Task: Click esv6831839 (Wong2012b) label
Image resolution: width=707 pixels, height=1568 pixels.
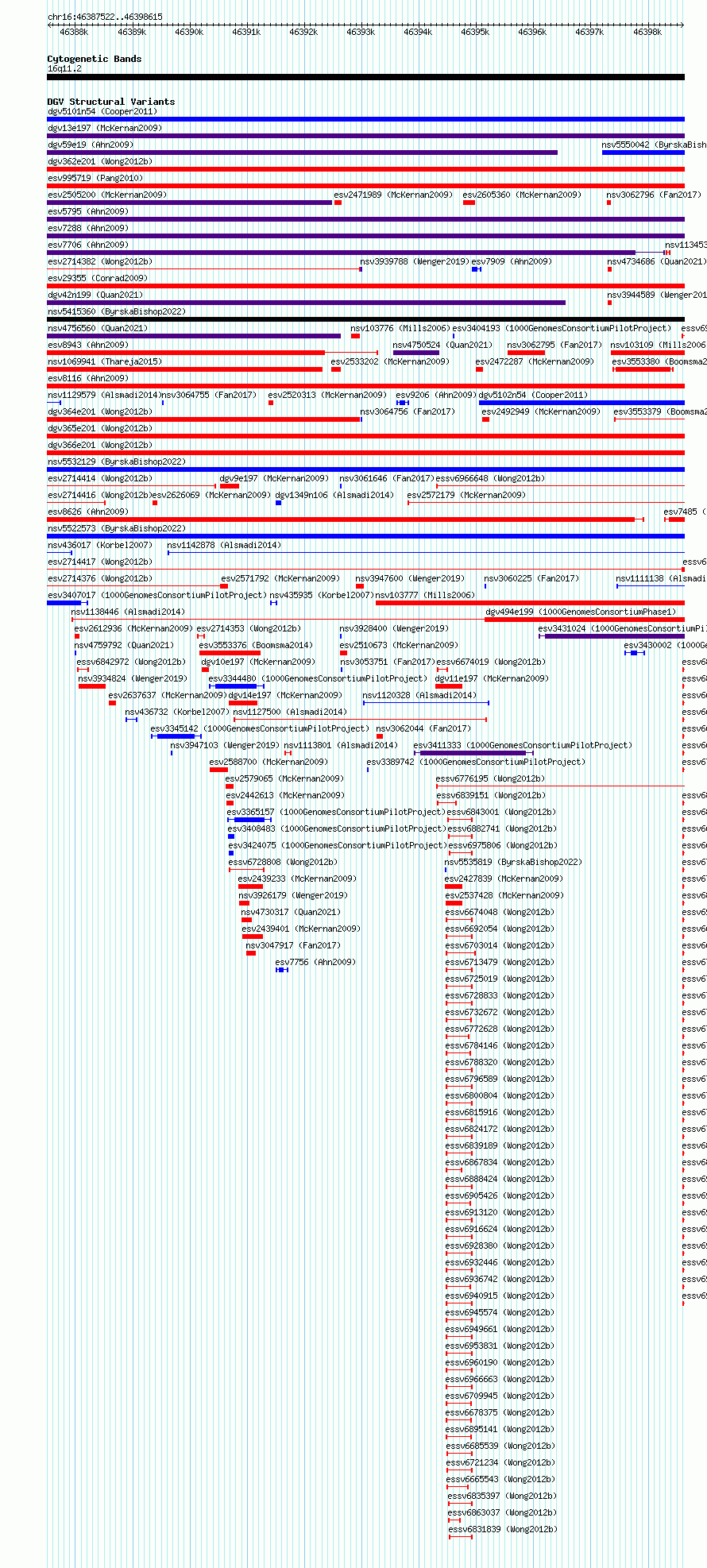Action: pos(503,1529)
